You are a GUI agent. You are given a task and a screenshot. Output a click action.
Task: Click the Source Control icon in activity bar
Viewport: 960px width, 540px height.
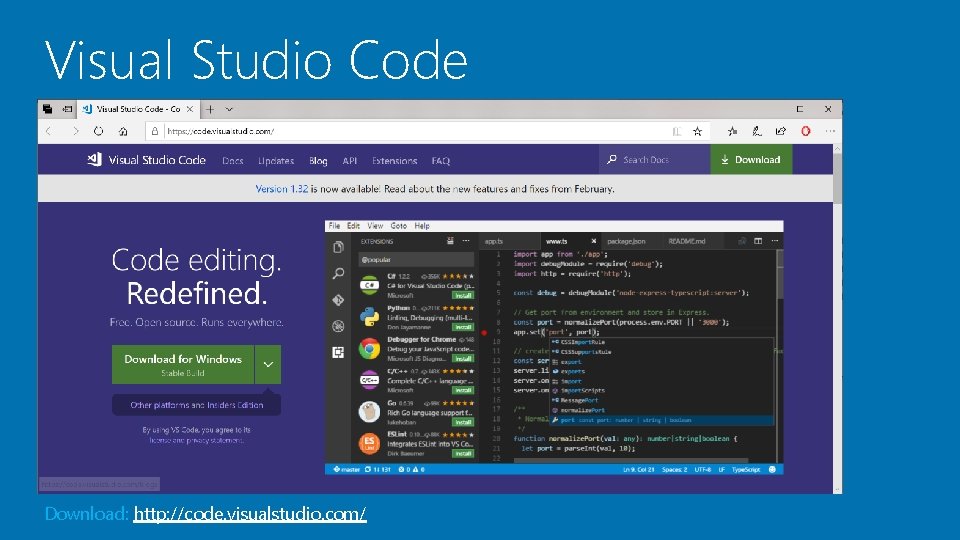[x=338, y=300]
